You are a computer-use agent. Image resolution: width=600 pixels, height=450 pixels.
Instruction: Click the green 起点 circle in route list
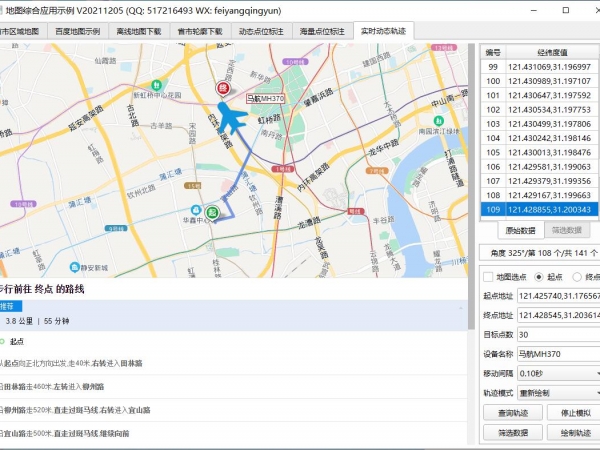pos(3,341)
